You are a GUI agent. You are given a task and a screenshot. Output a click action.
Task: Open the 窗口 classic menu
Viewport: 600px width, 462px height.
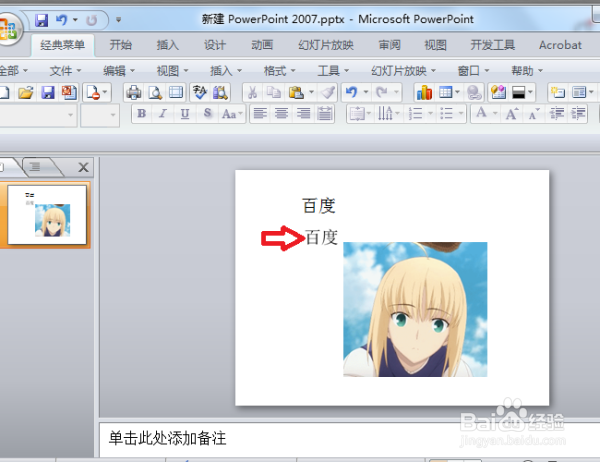[473, 71]
